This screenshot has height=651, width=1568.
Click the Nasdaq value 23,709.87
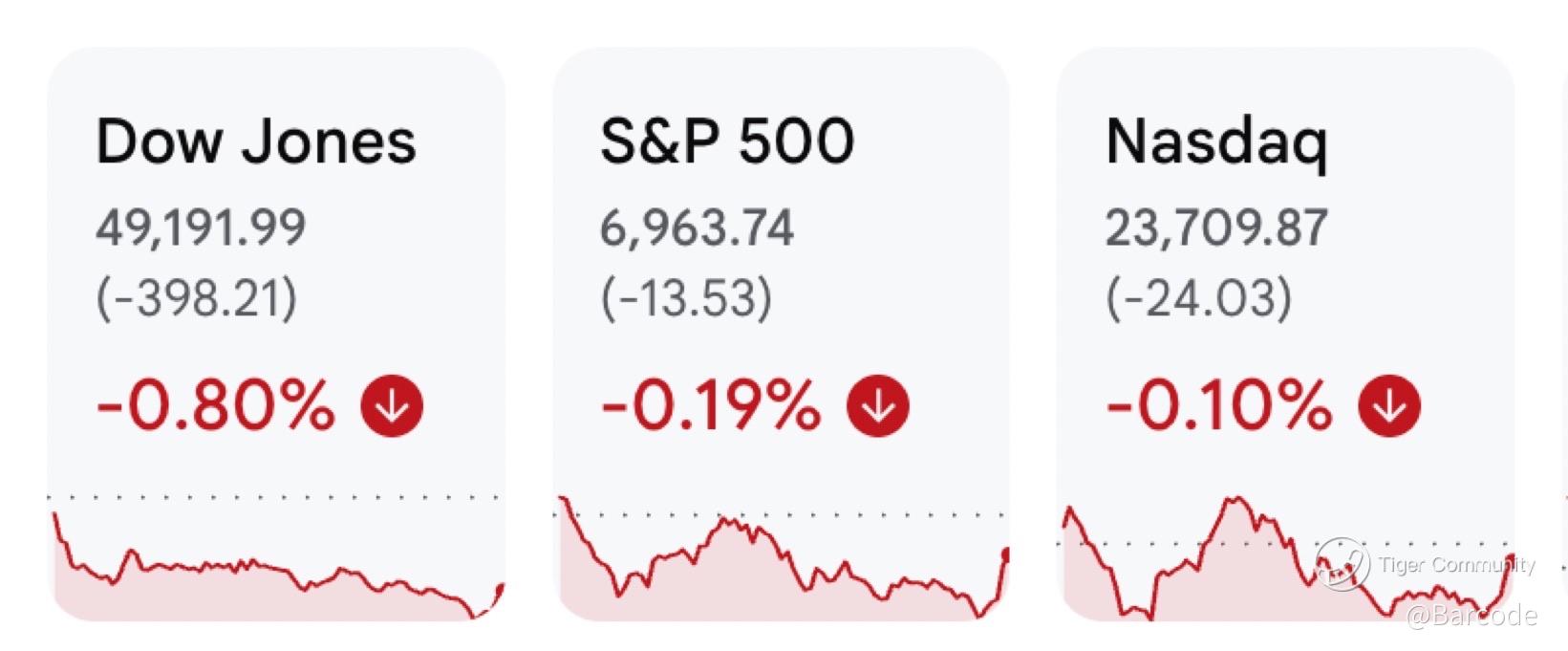coord(1216,228)
